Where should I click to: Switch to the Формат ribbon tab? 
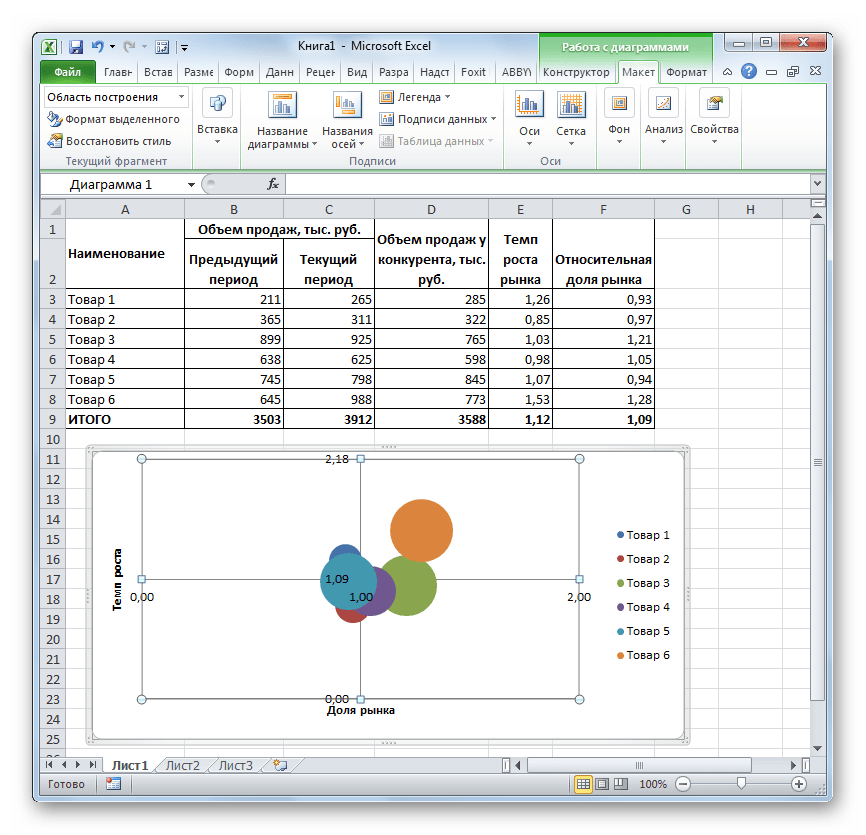tap(687, 72)
